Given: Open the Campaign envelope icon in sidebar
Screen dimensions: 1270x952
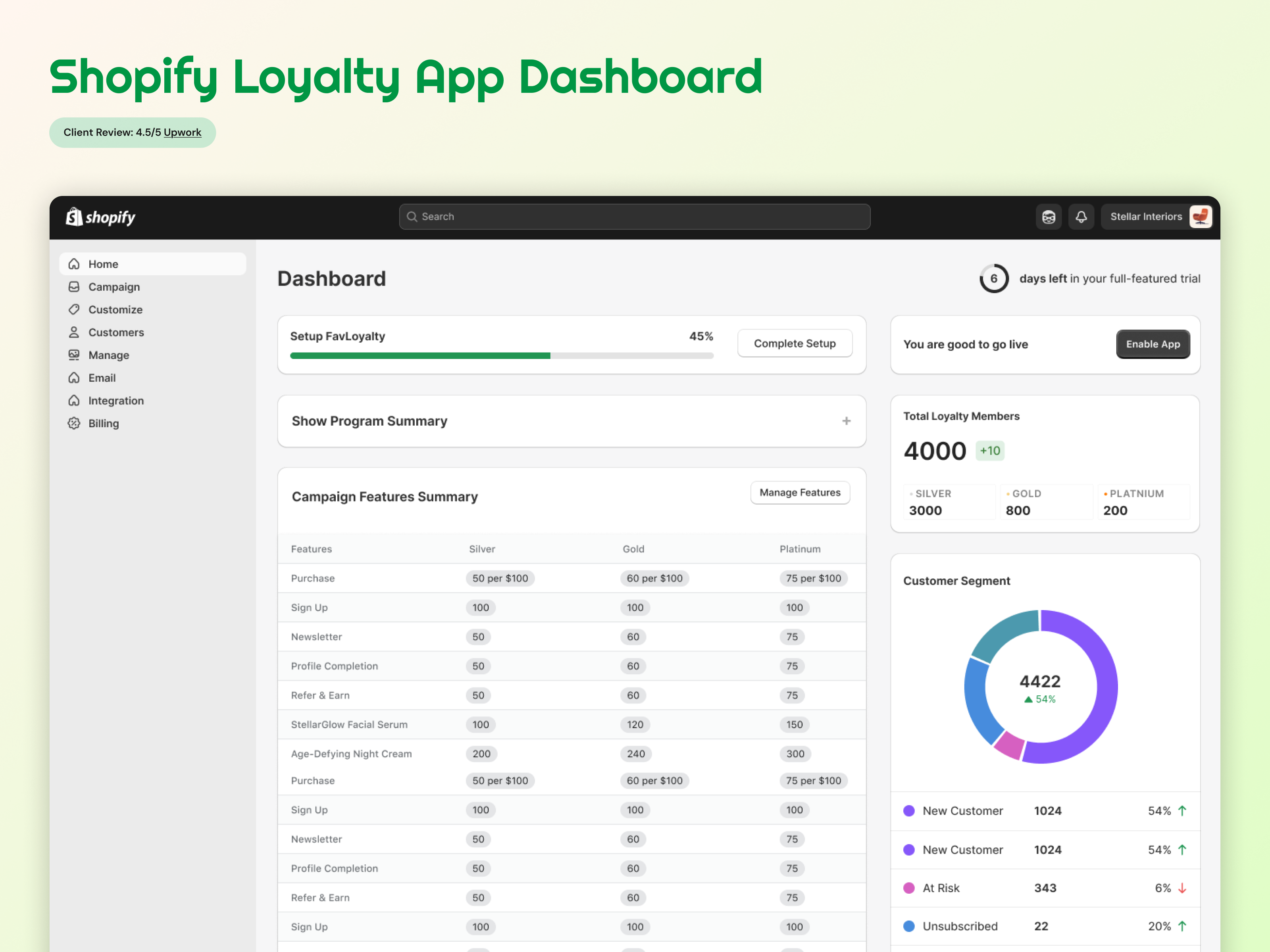Looking at the screenshot, I should point(74,287).
